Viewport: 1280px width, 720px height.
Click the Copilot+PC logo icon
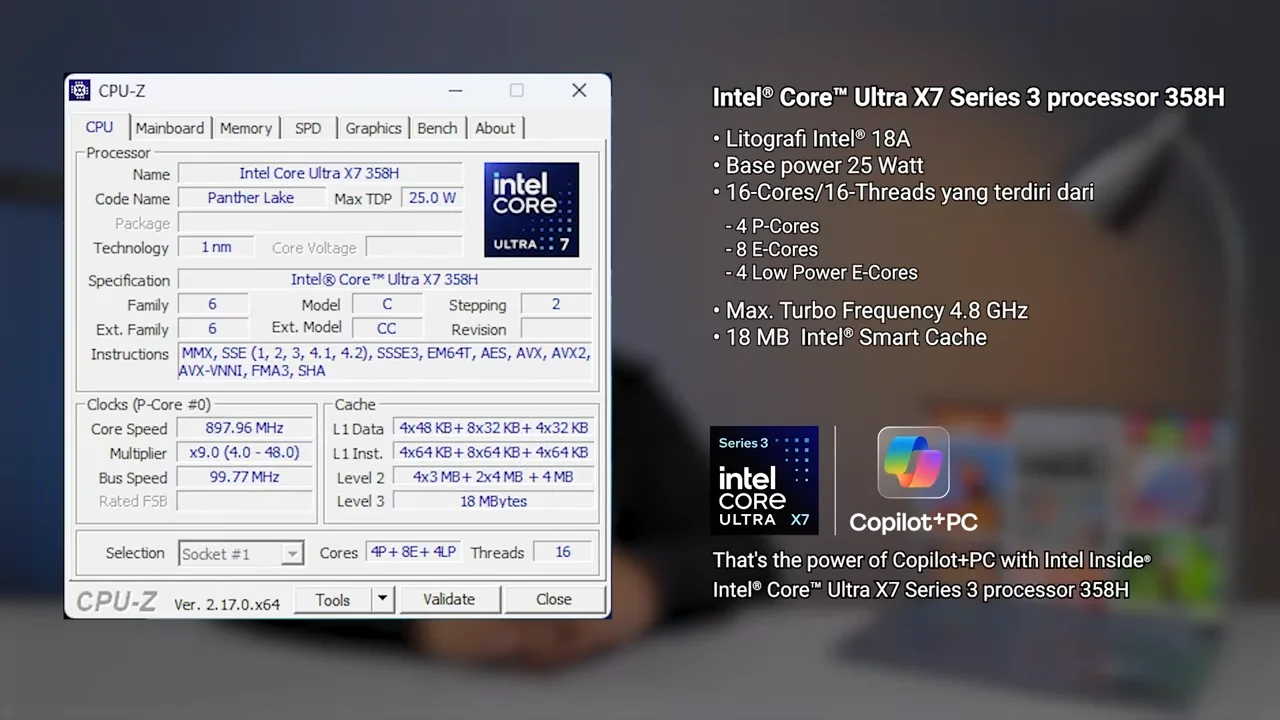point(913,462)
